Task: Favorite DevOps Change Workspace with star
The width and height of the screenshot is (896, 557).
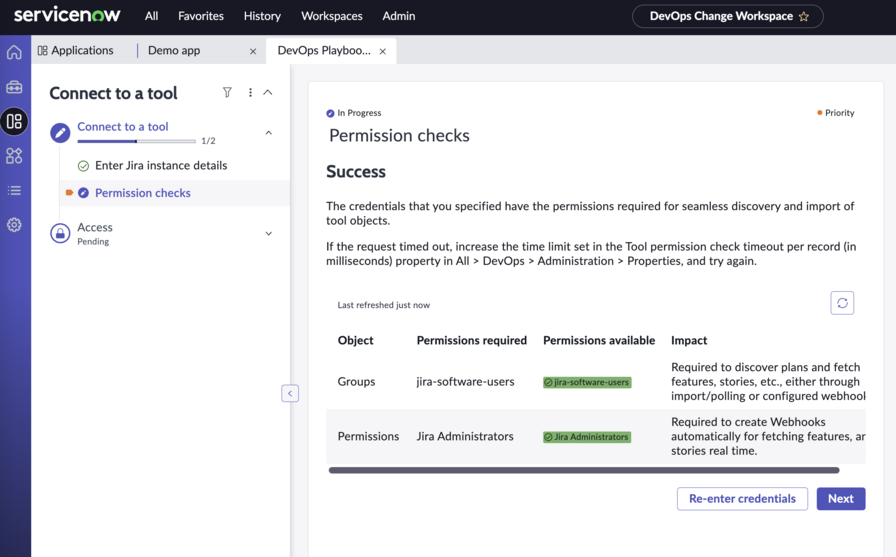Action: (x=804, y=17)
